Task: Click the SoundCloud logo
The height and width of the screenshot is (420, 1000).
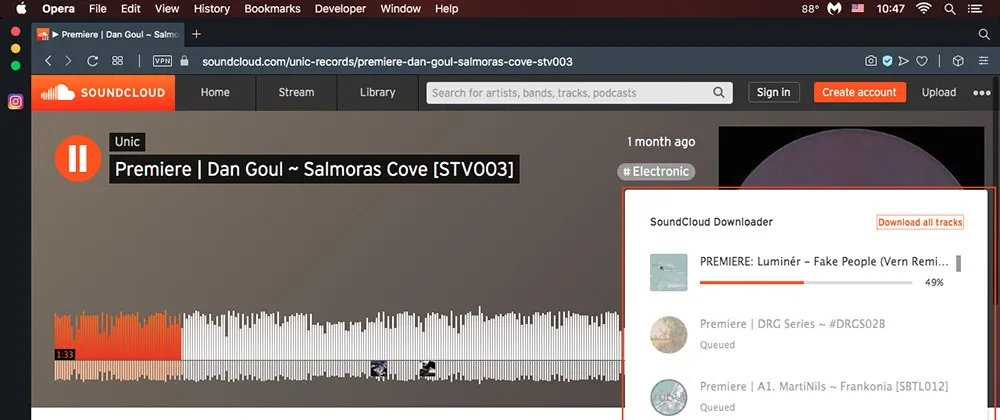Action: [x=103, y=93]
